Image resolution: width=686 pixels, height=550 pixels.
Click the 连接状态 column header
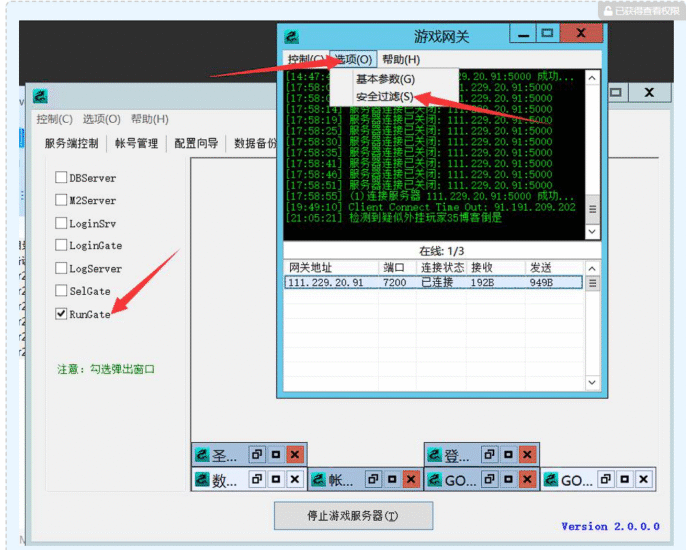click(441, 268)
